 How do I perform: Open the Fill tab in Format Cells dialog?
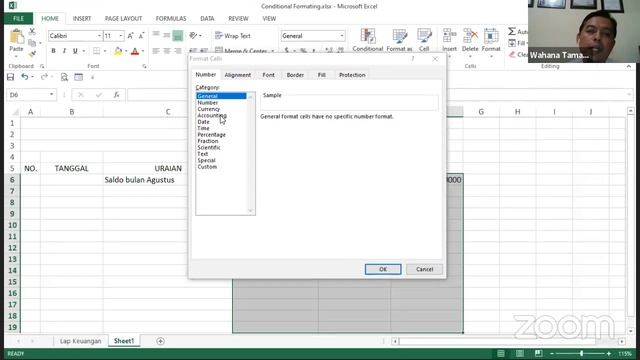tap(322, 75)
